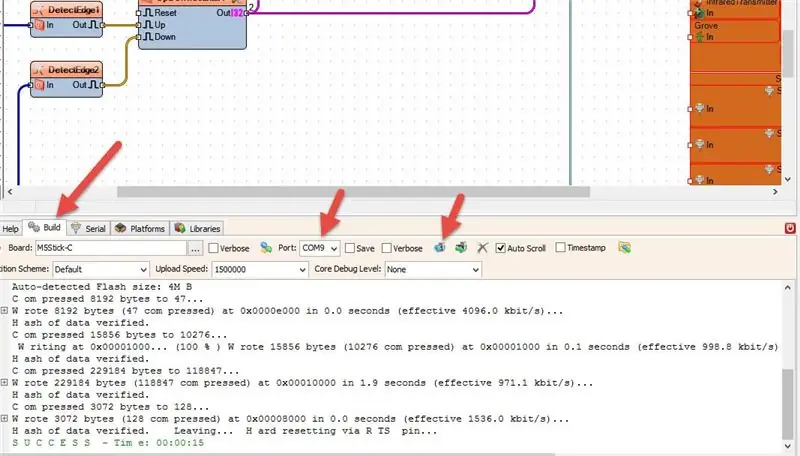Disable the Auto Scroll checkbox
This screenshot has width=800, height=456.
(x=501, y=248)
